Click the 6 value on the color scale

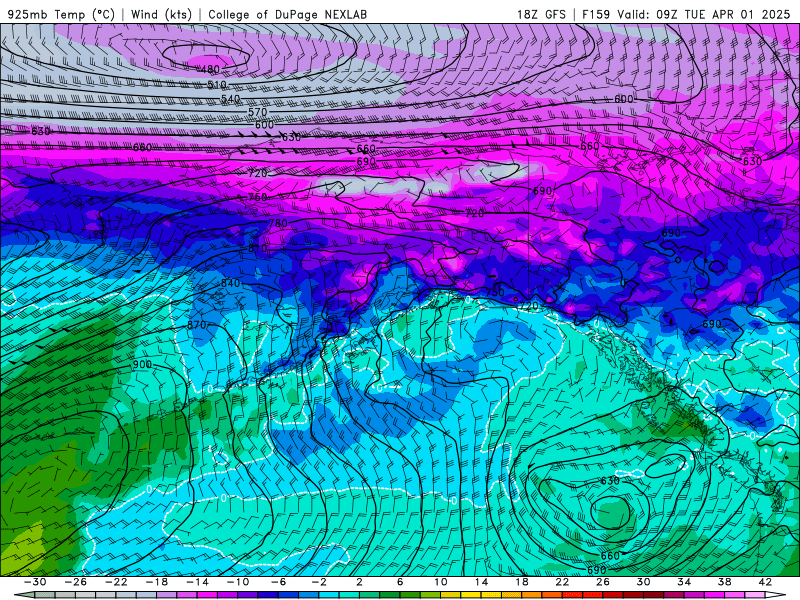[400, 582]
